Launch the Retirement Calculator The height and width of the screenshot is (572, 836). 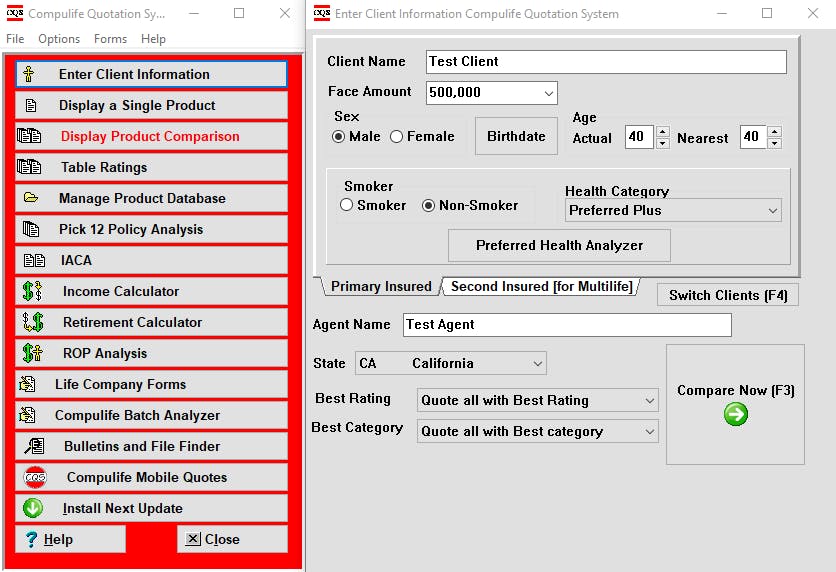[151, 322]
